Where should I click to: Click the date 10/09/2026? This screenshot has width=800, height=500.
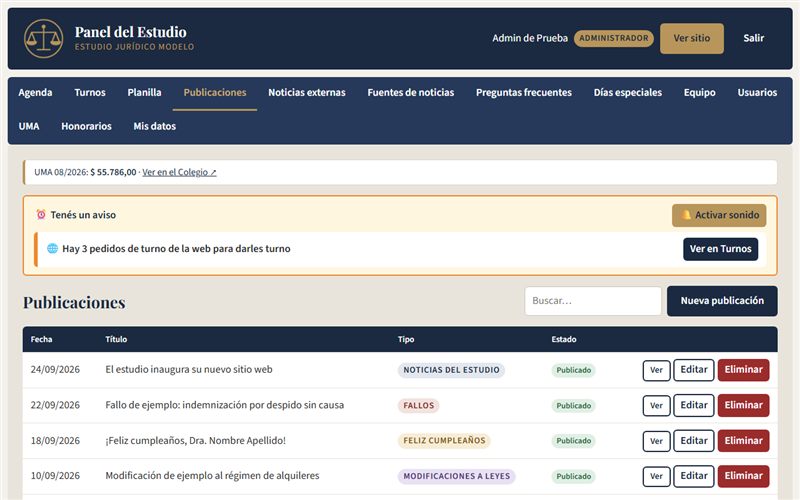pos(55,476)
